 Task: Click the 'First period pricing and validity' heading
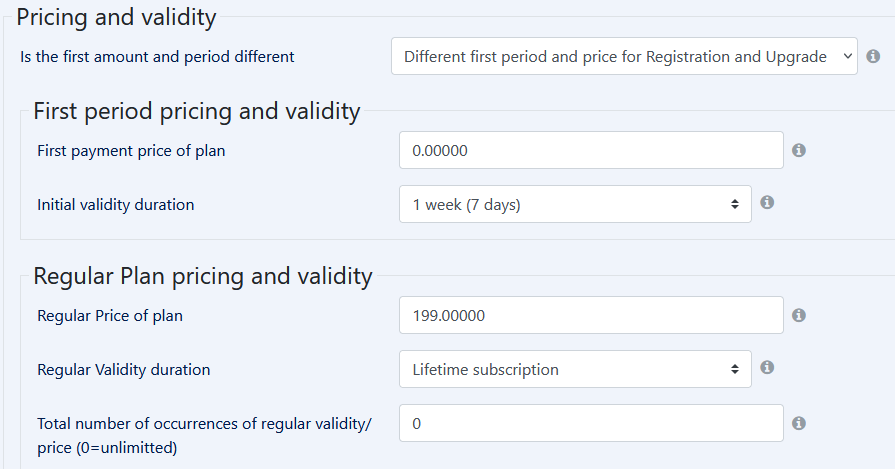click(197, 111)
